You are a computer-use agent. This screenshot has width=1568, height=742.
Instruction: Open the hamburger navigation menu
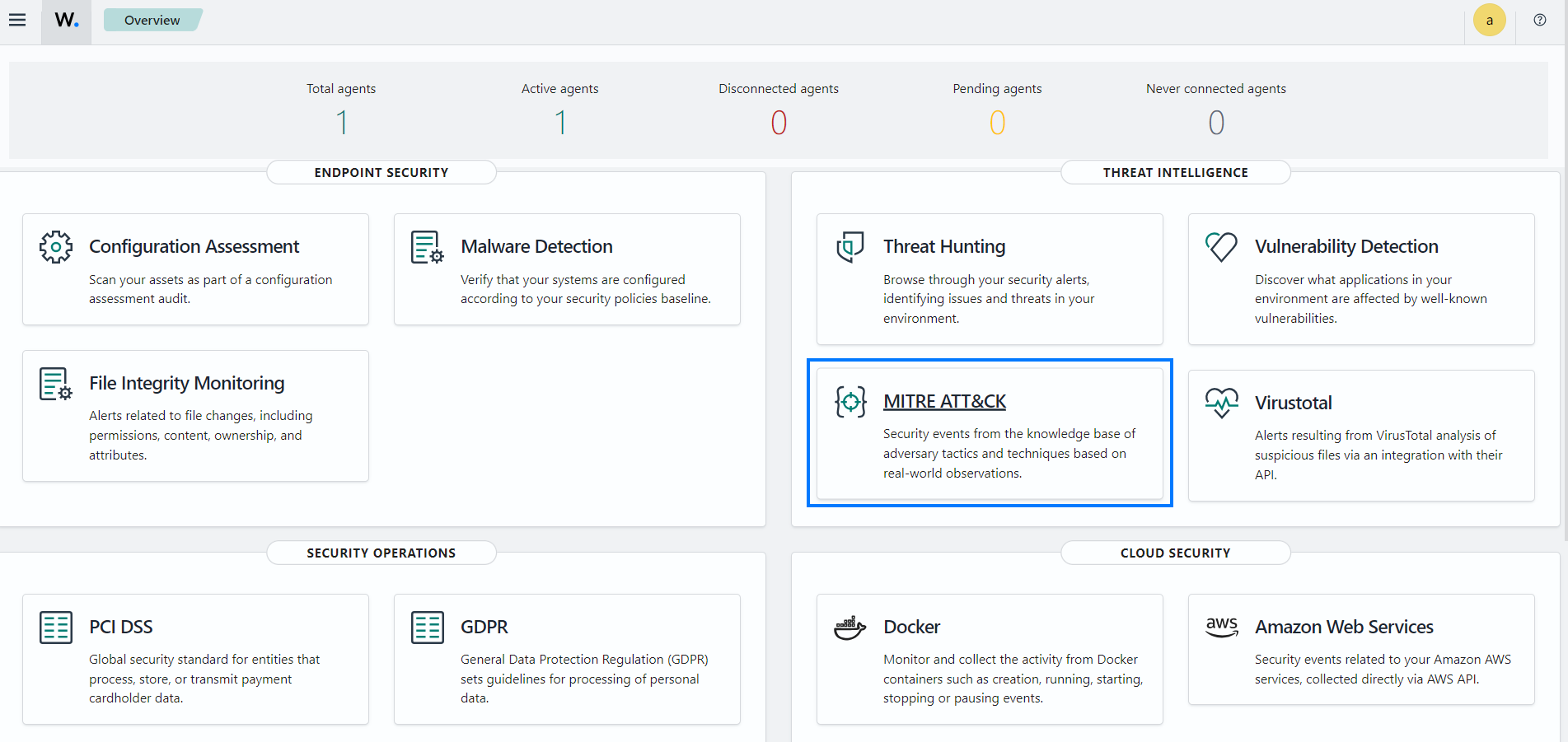[17, 20]
